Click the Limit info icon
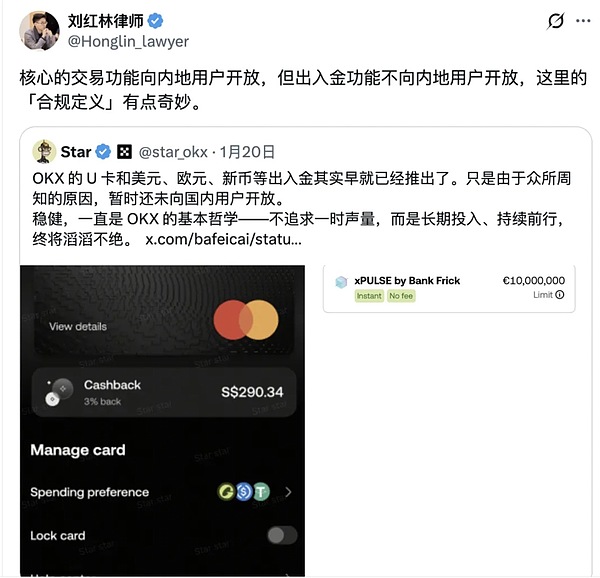Viewport: 600px width, 578px height. point(559,295)
